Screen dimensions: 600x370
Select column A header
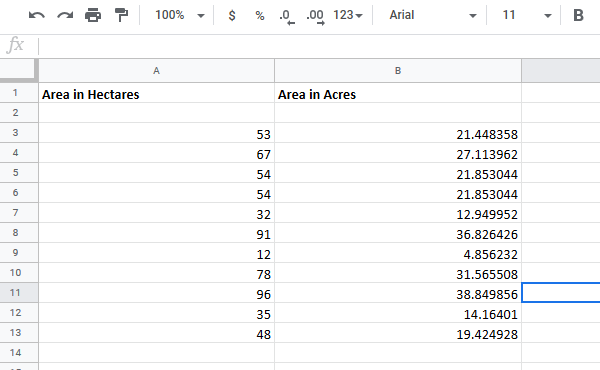point(157,71)
